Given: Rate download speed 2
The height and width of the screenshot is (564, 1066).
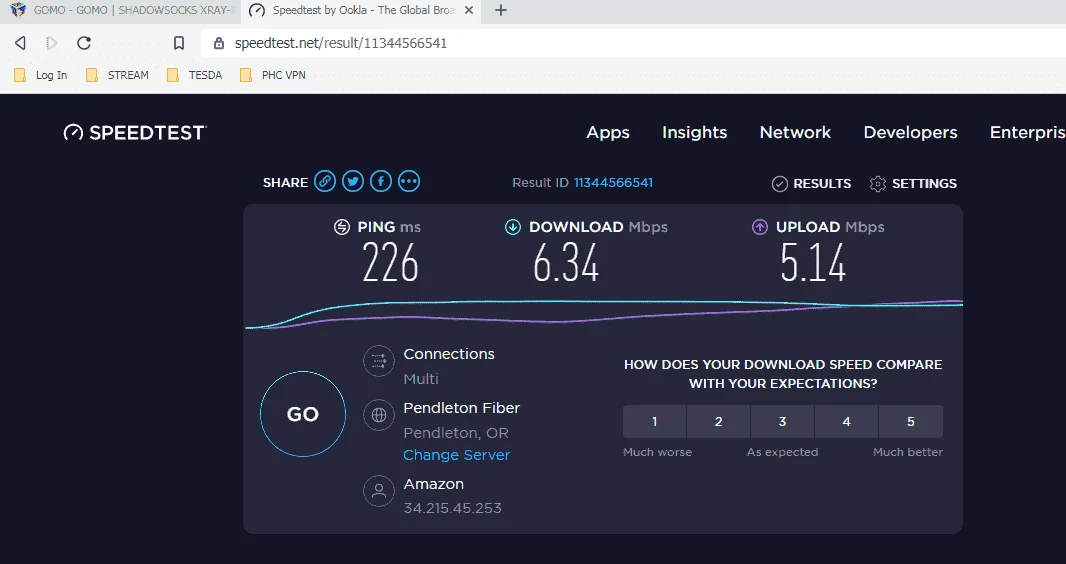Looking at the screenshot, I should point(719,422).
